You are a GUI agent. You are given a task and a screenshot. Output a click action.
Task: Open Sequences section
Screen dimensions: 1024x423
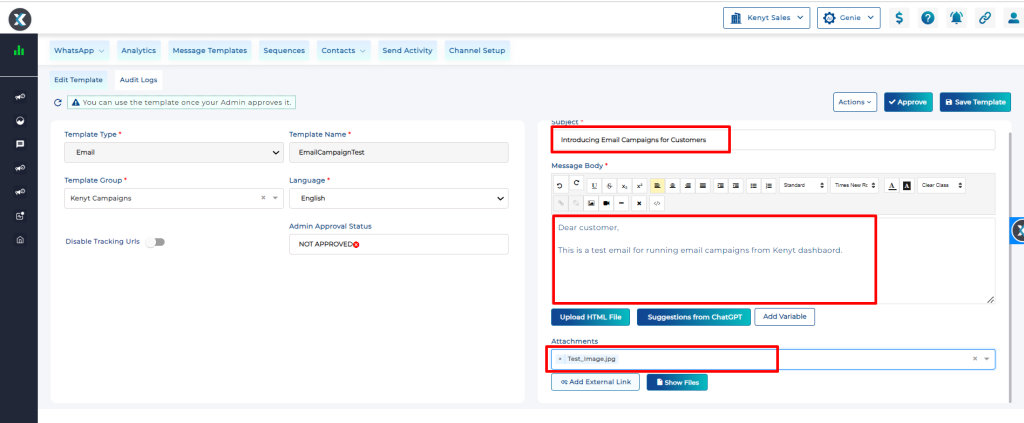click(284, 50)
